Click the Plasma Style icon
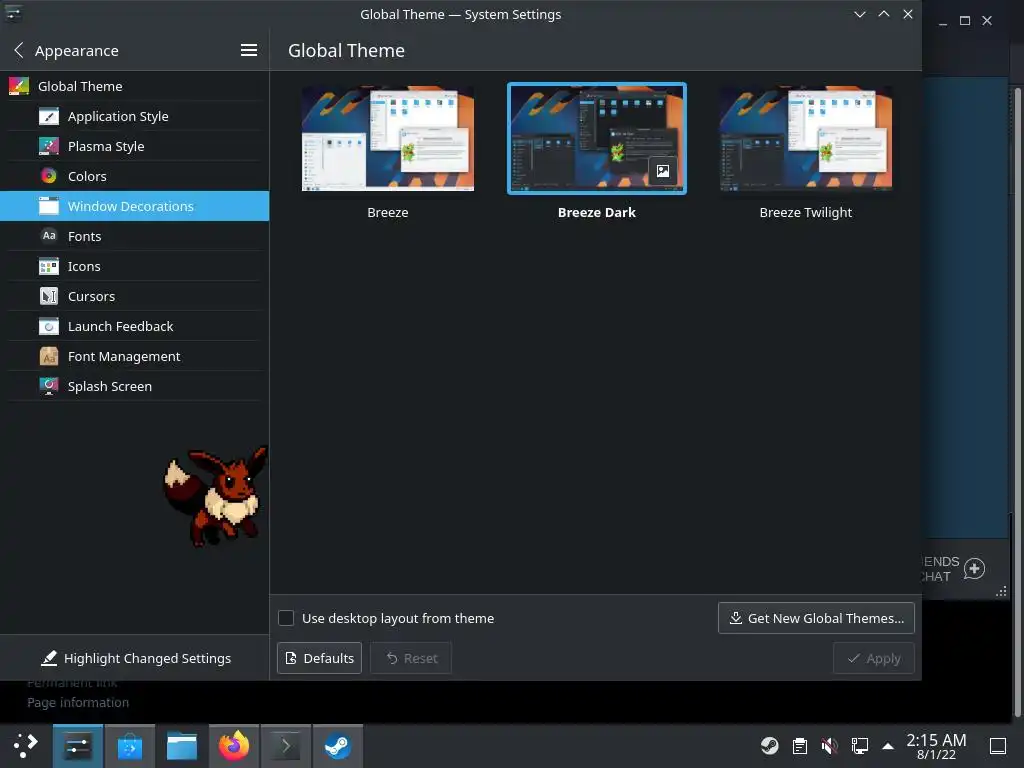The image size is (1024, 768). 49,146
